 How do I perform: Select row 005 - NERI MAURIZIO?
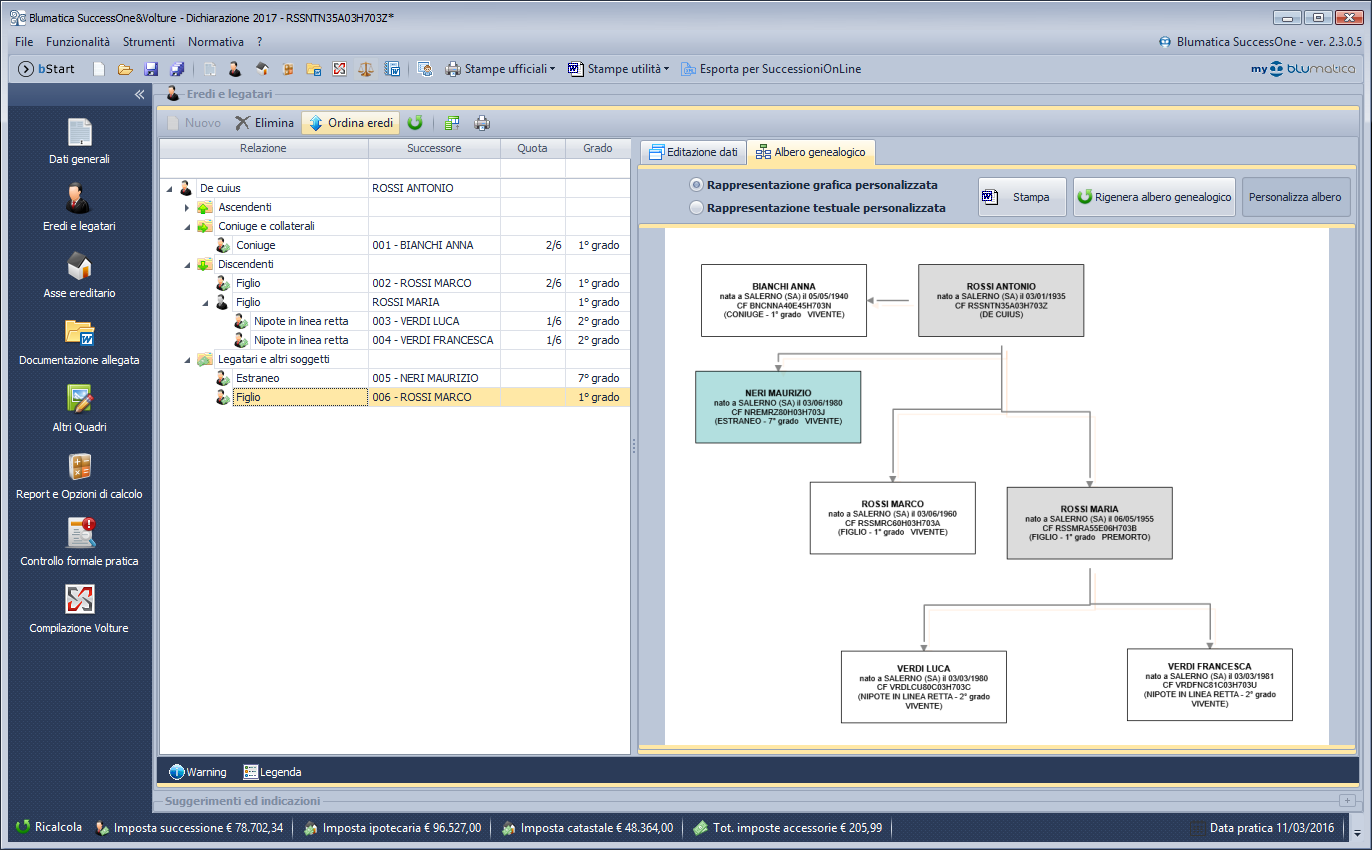pos(395,378)
